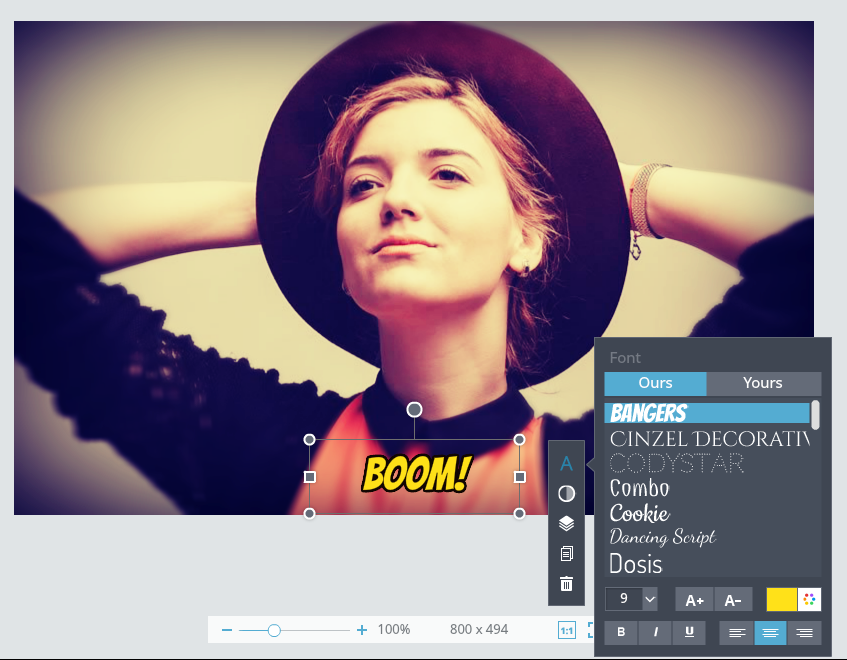Image resolution: width=847 pixels, height=660 pixels.
Task: Duplicate the text layer with the copy icon
Action: 566,554
